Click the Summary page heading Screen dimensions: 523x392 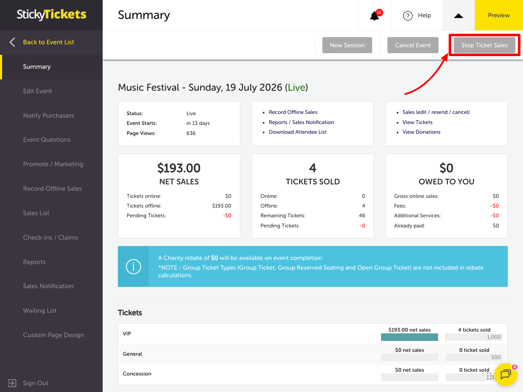(x=144, y=15)
